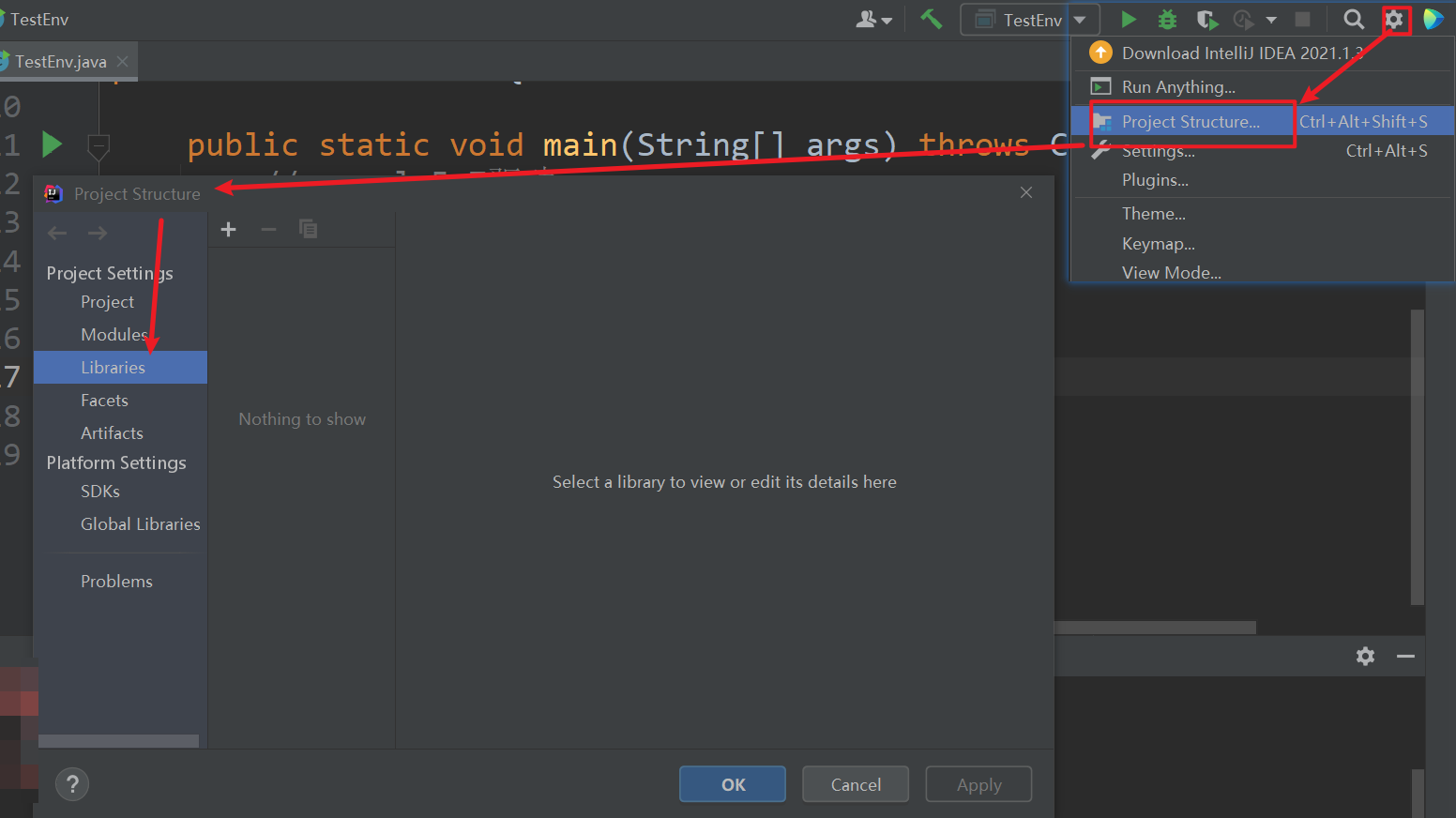
Task: Switch to the TestEnv.java editor tab
Action: coord(61,62)
